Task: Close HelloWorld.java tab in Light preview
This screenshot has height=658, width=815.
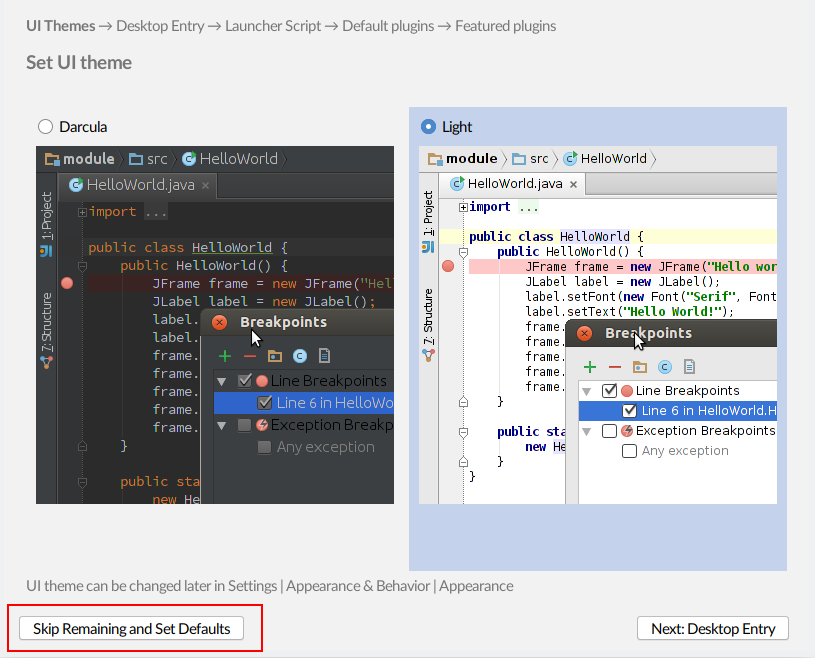Action: 573,185
